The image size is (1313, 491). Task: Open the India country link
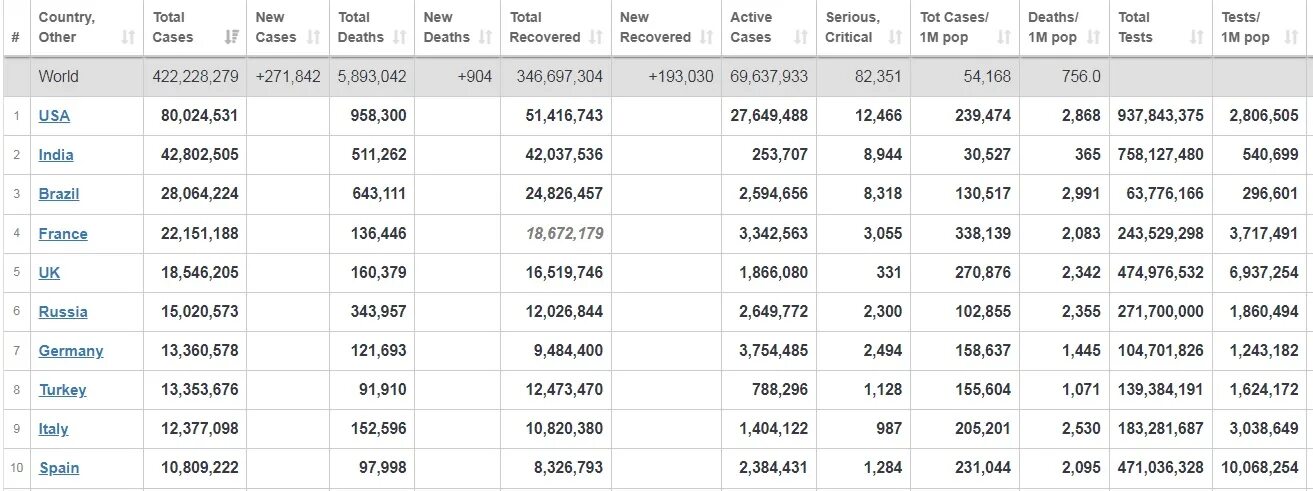(56, 155)
